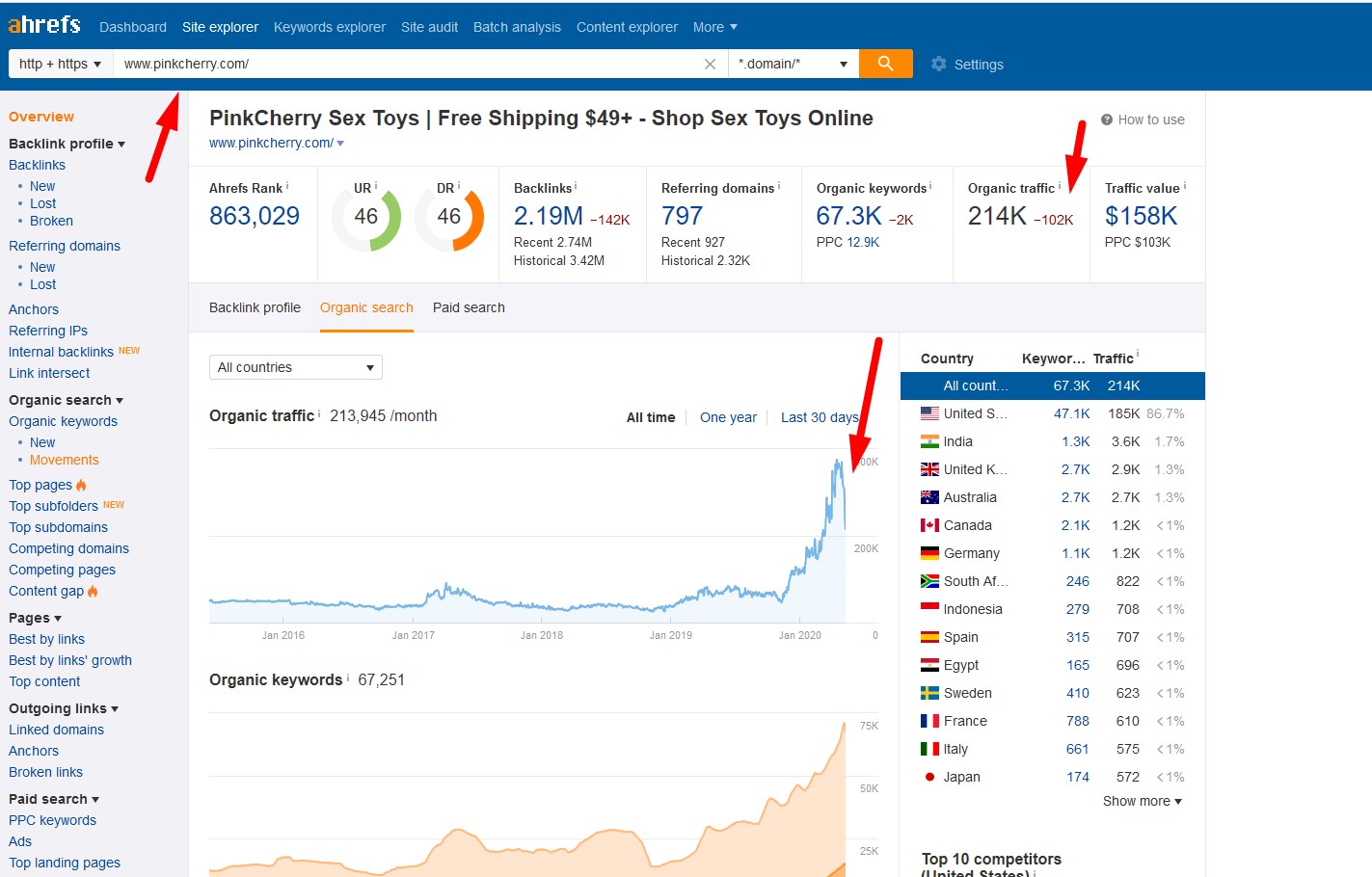Open the Movements sidebar link
The width and height of the screenshot is (1372, 877).
pyautogui.click(x=64, y=460)
